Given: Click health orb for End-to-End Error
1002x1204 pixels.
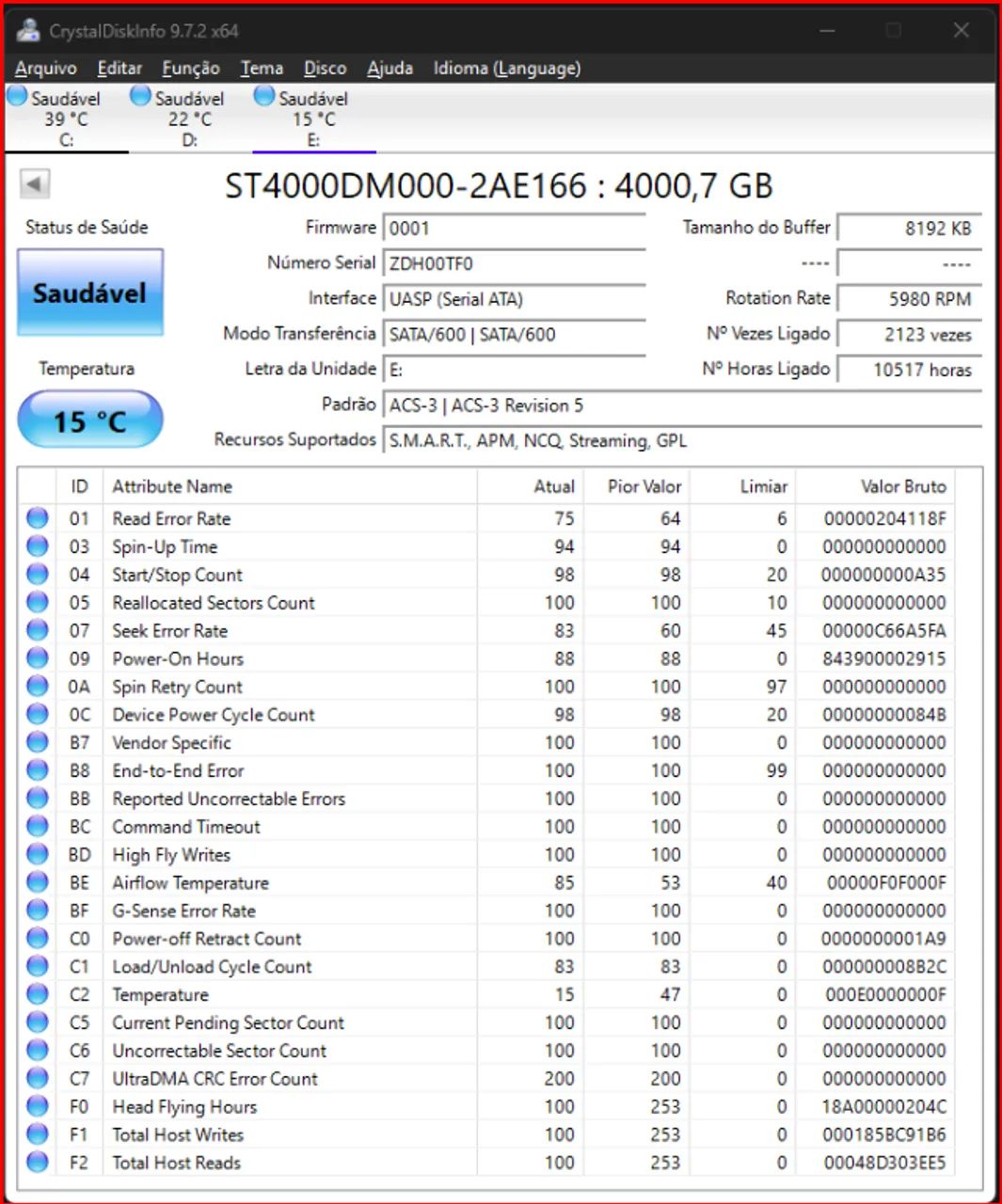Looking at the screenshot, I should click(37, 769).
